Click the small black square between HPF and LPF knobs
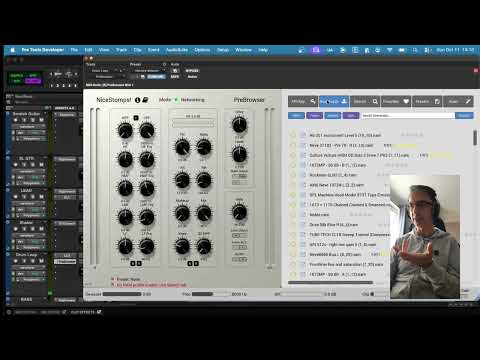 [136, 118]
